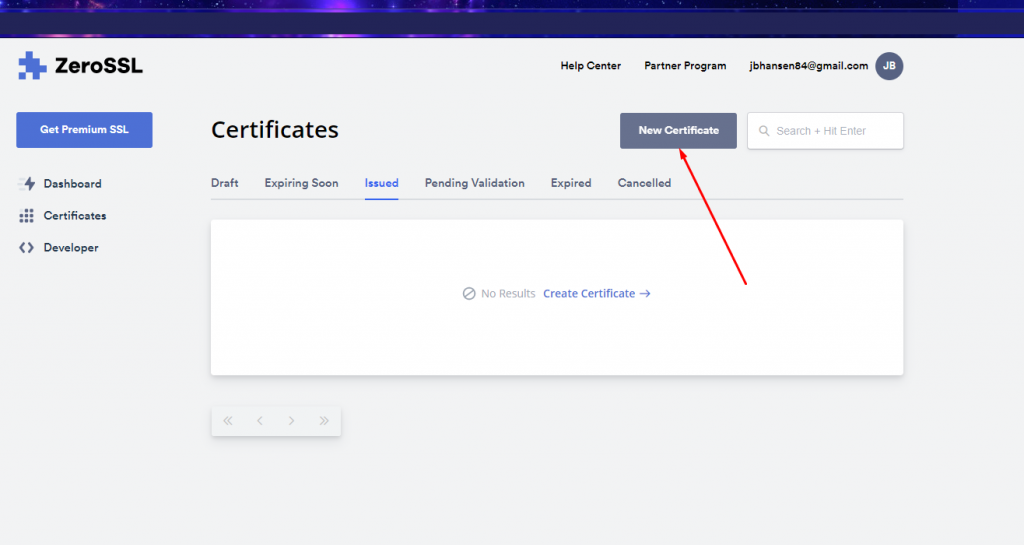Open Developer in the sidebar
Image resolution: width=1024 pixels, height=545 pixels.
pos(71,248)
